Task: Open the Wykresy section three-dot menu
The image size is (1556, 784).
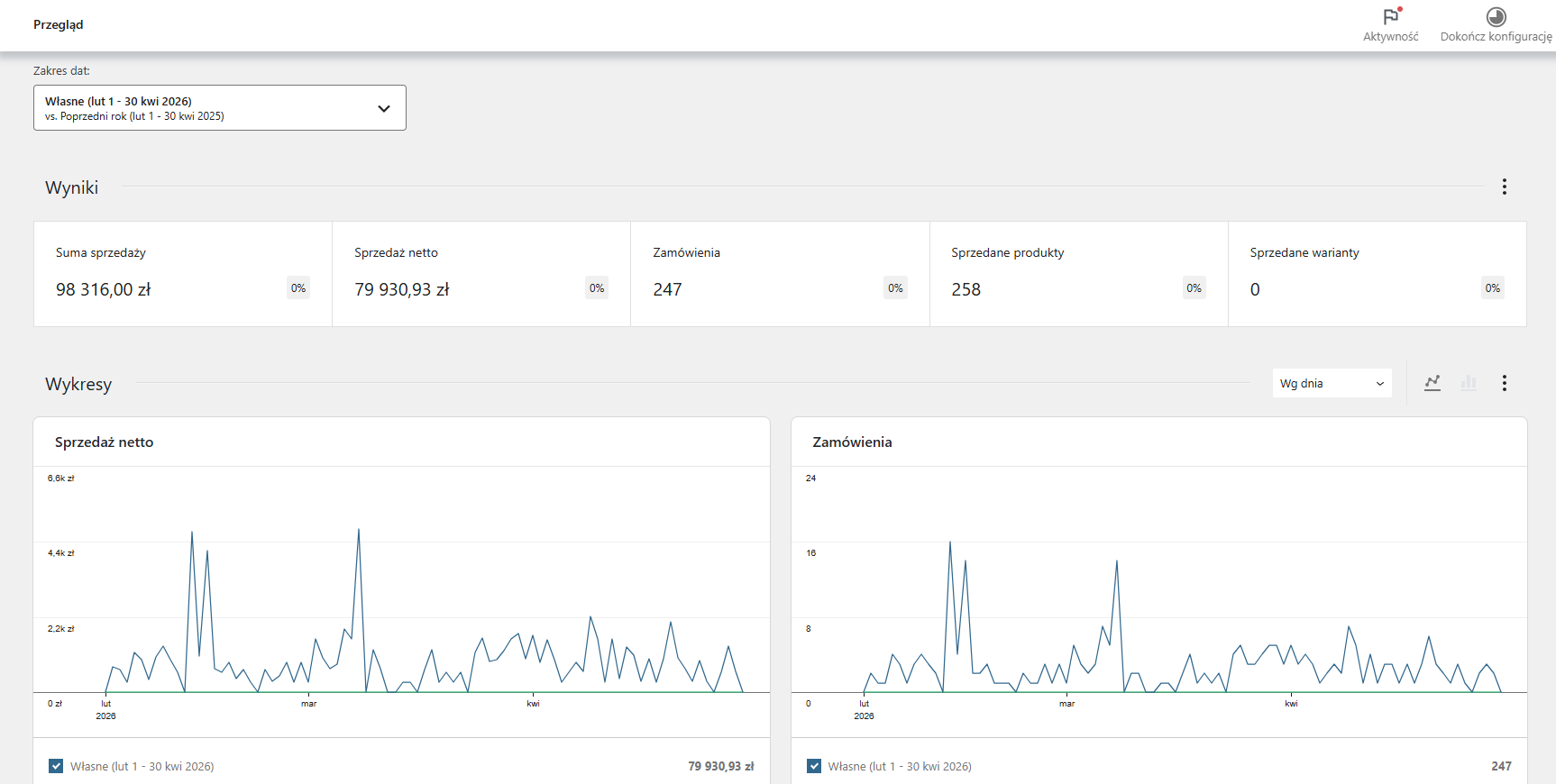Action: [1504, 383]
